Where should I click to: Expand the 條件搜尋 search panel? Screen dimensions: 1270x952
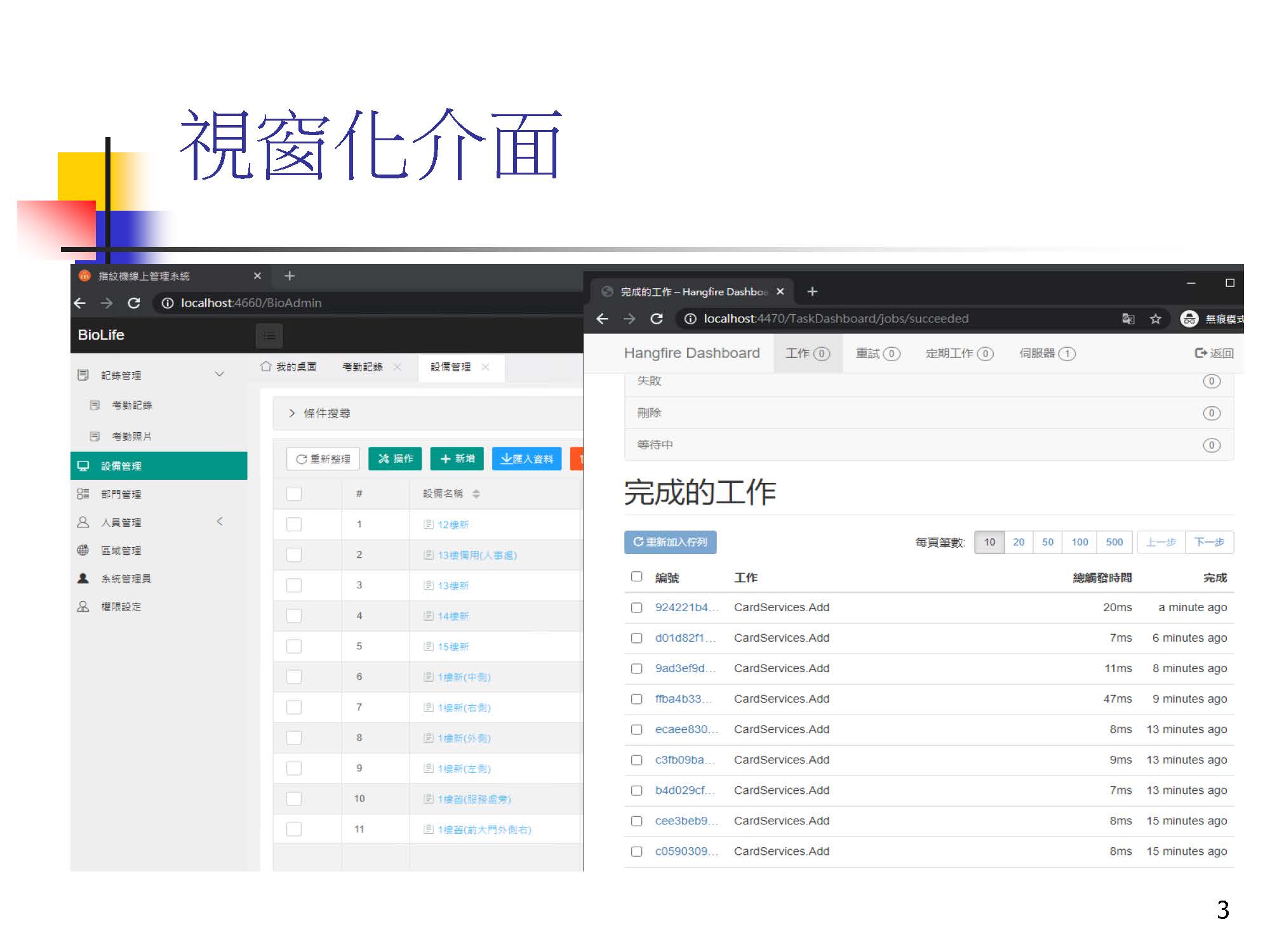[326, 413]
